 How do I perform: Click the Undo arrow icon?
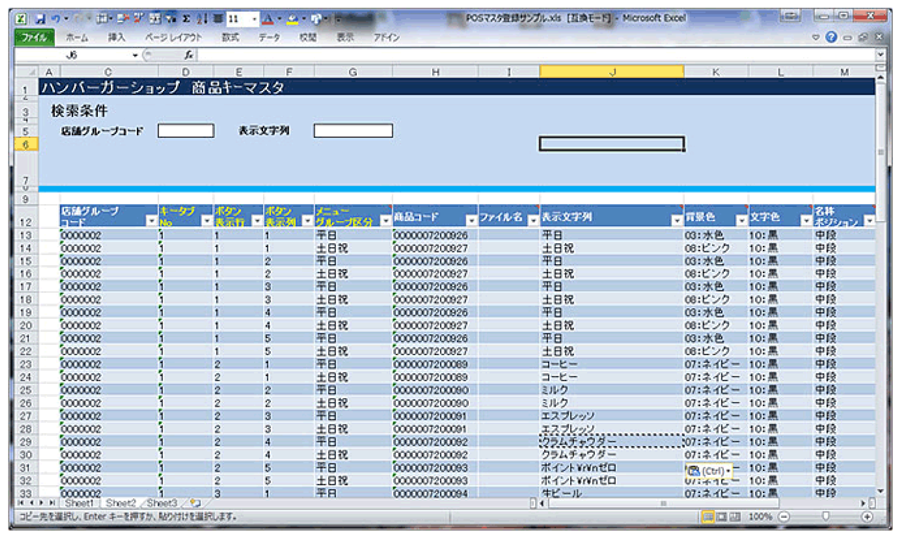pyautogui.click(x=57, y=19)
